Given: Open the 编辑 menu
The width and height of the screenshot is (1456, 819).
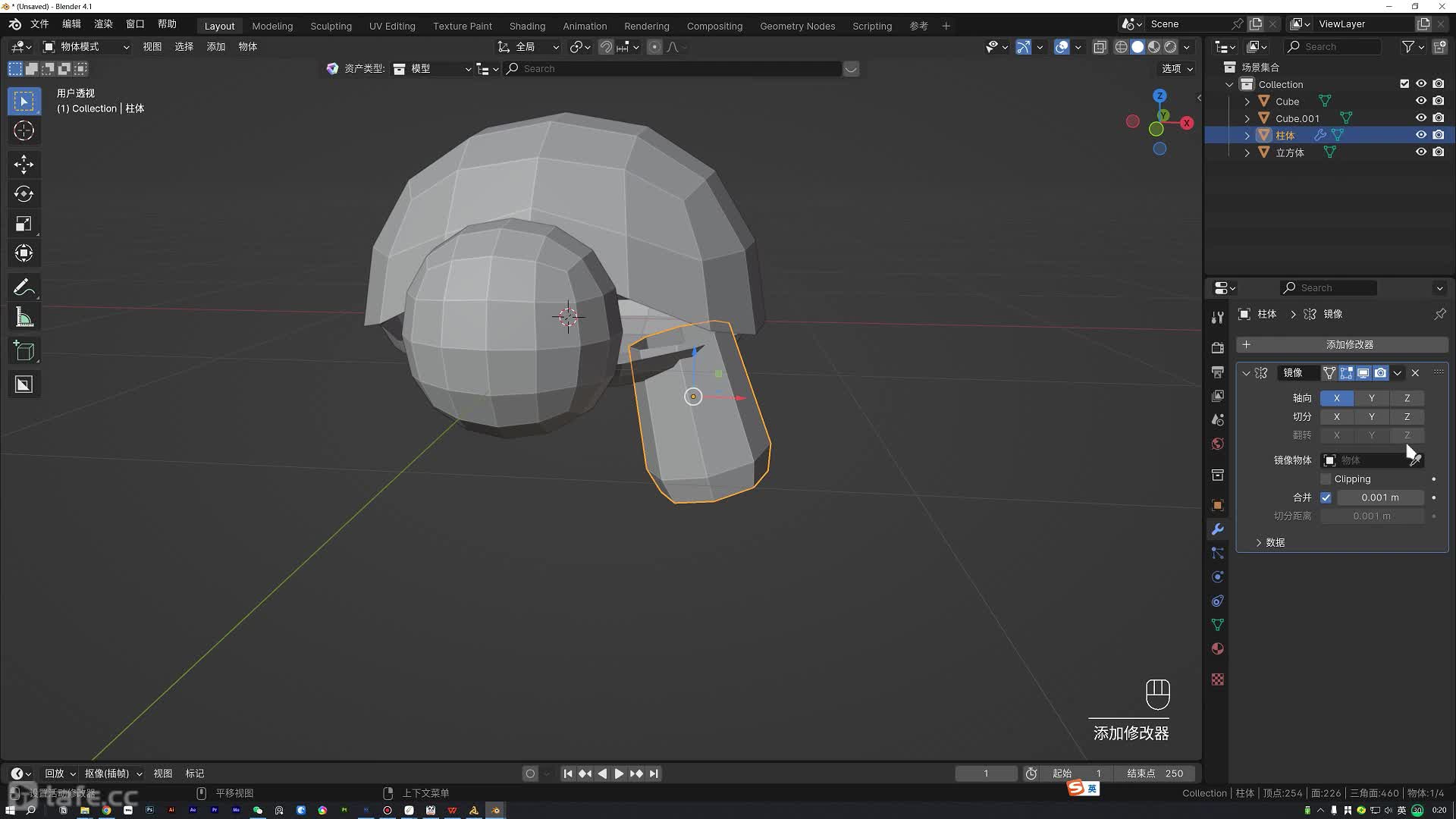Looking at the screenshot, I should click(x=71, y=24).
